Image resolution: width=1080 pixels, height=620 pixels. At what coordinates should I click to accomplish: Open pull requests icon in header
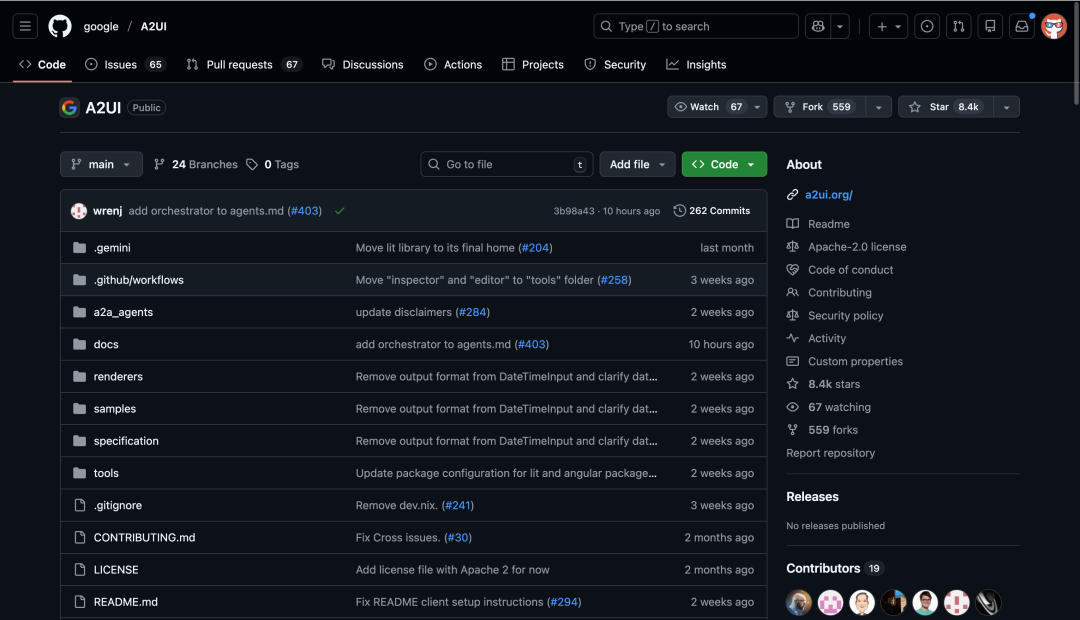(959, 26)
